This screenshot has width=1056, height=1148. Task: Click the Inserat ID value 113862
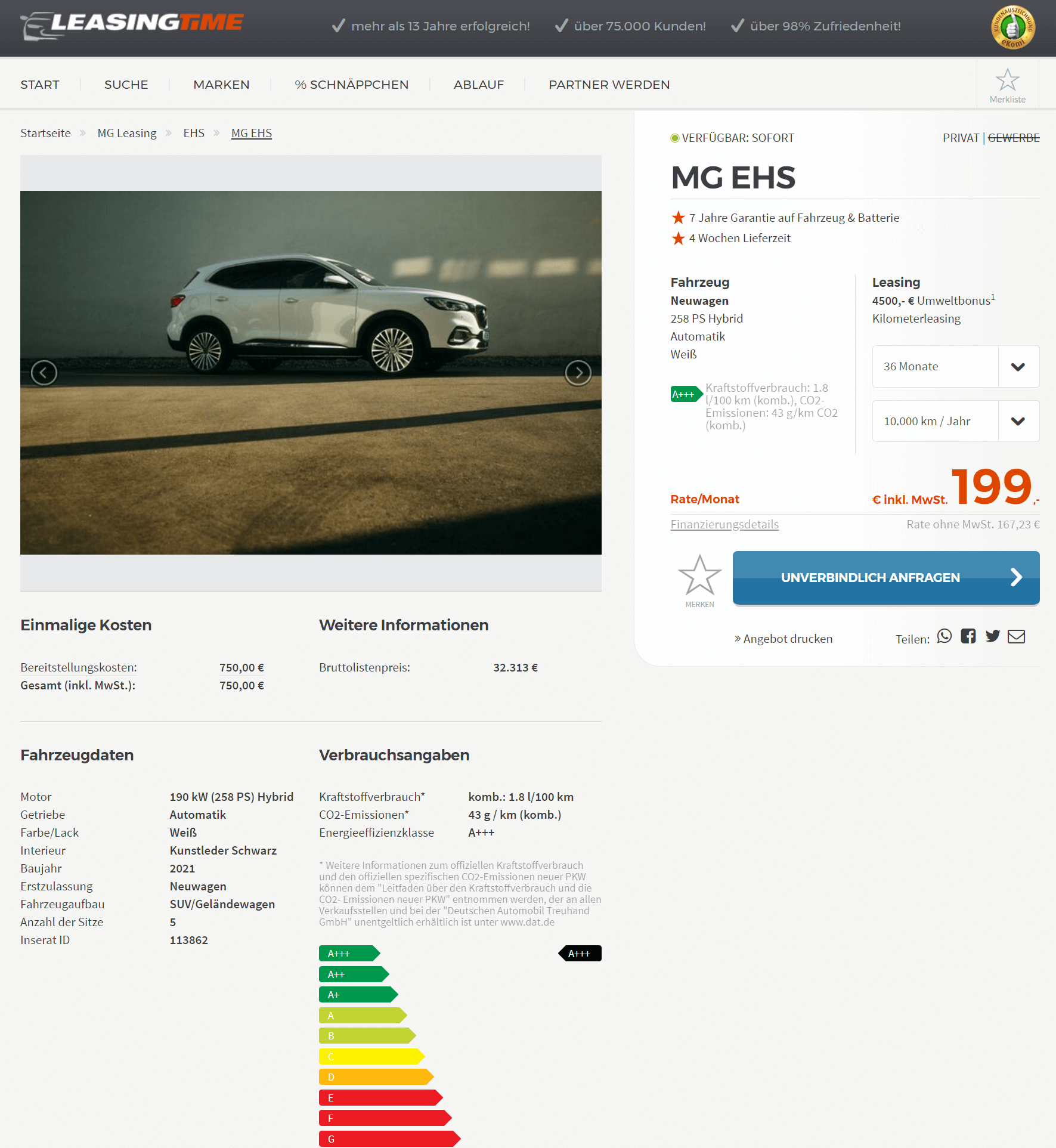[x=189, y=940]
